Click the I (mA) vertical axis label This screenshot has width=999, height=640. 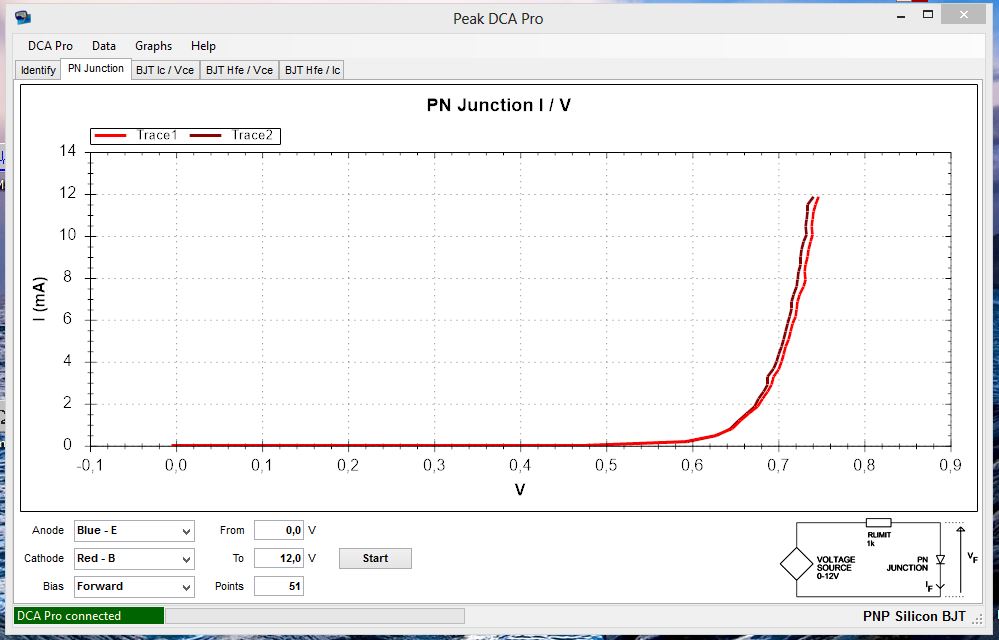click(x=40, y=299)
